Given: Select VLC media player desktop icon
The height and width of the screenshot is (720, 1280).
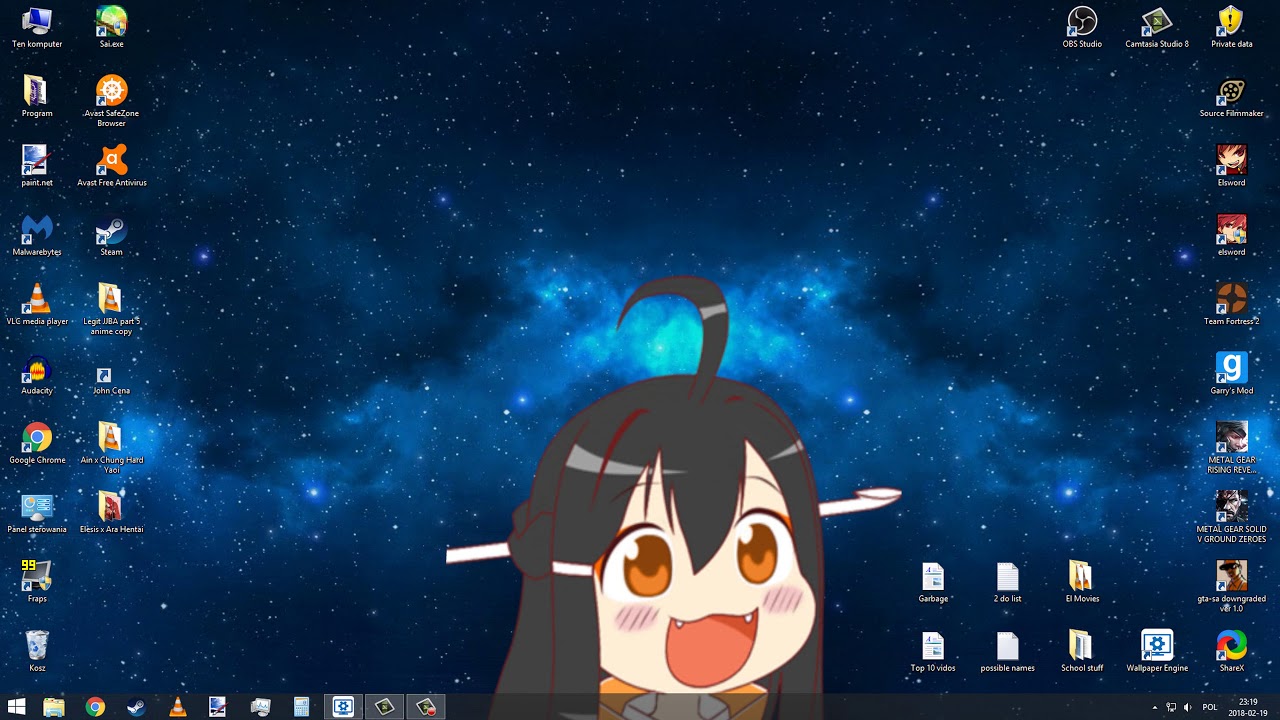Looking at the screenshot, I should tap(37, 305).
